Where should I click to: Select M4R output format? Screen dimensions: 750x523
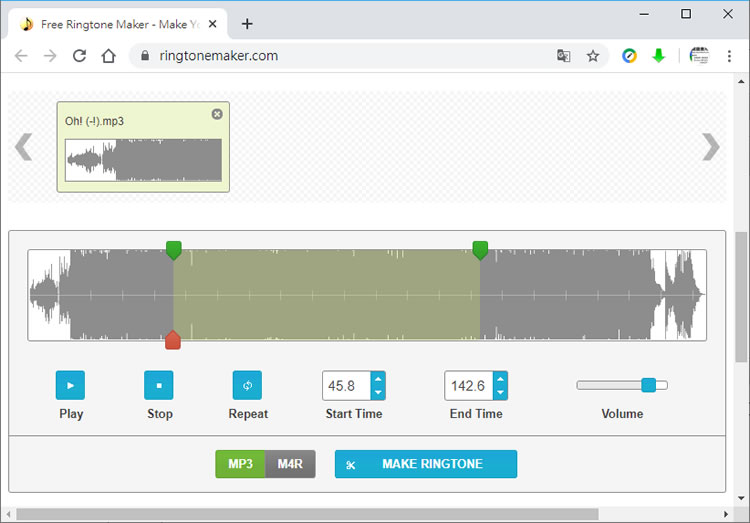click(x=290, y=464)
